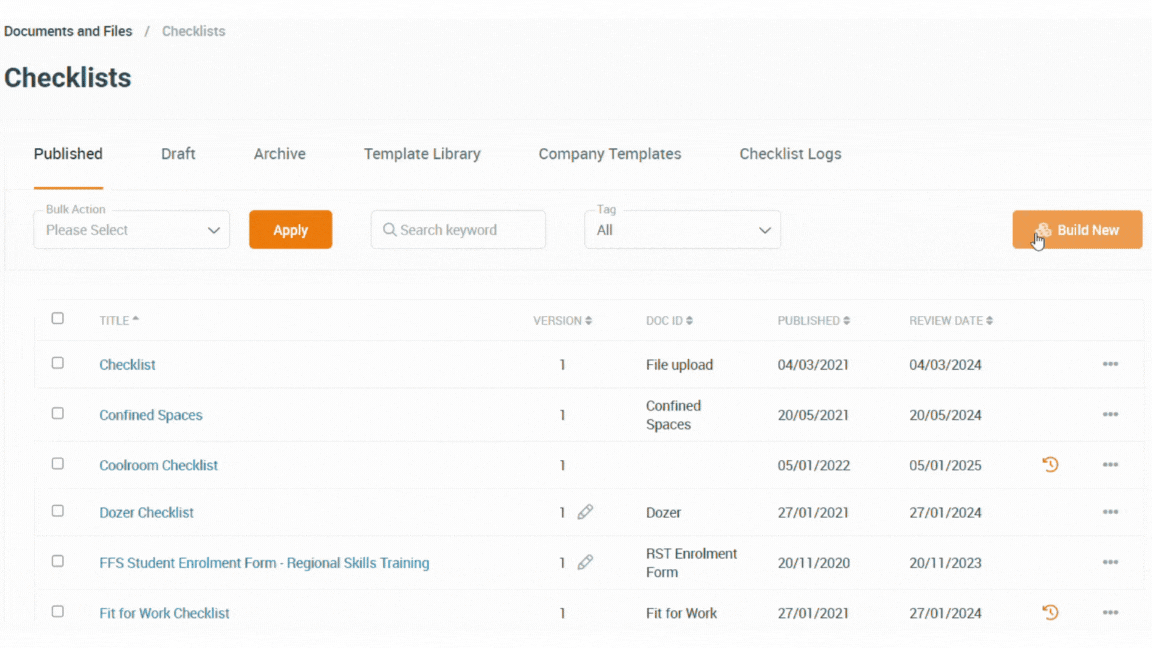This screenshot has height=648, width=1152.
Task: Click the orange Build New button
Action: pos(1077,229)
